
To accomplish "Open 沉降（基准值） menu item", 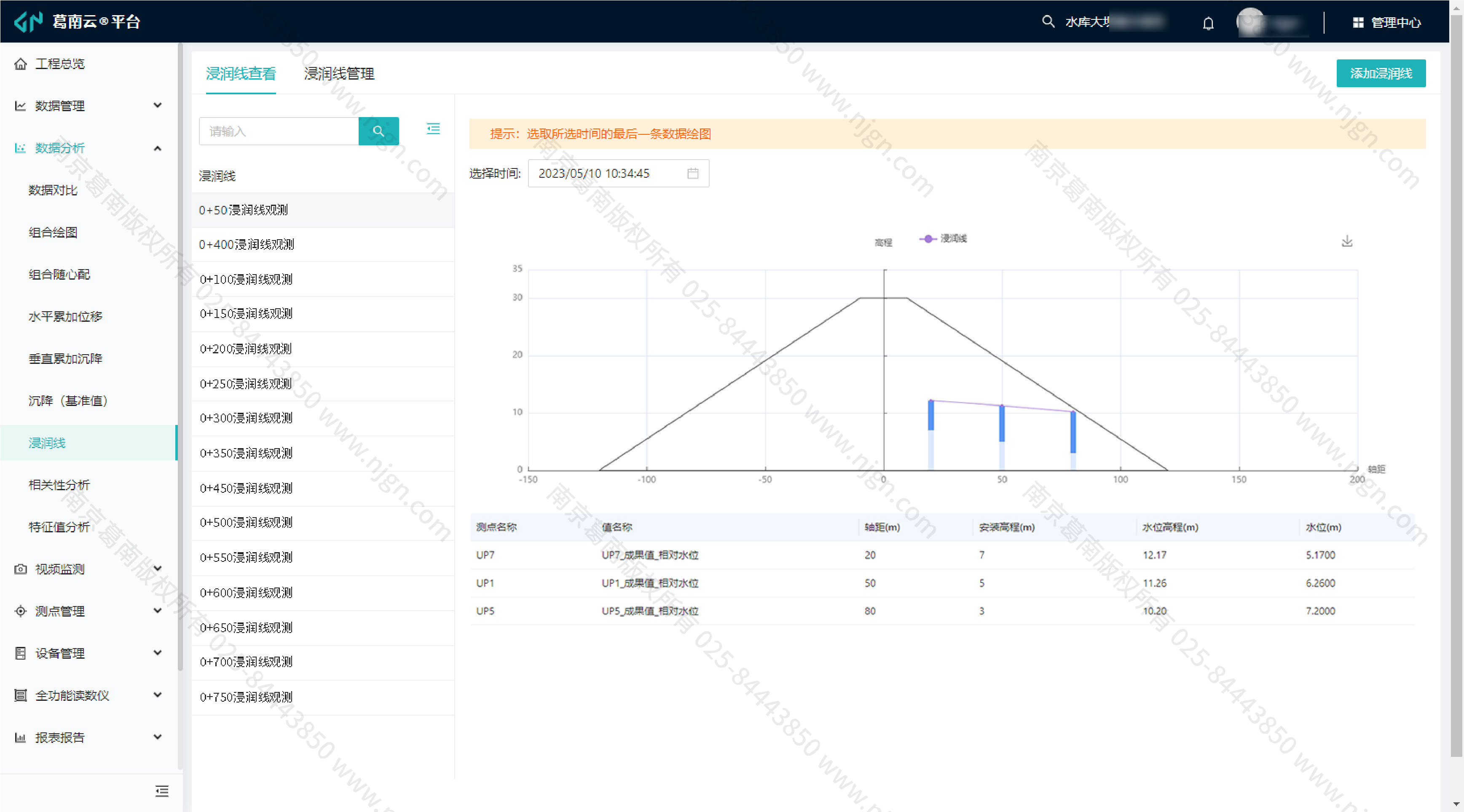I will (68, 401).
